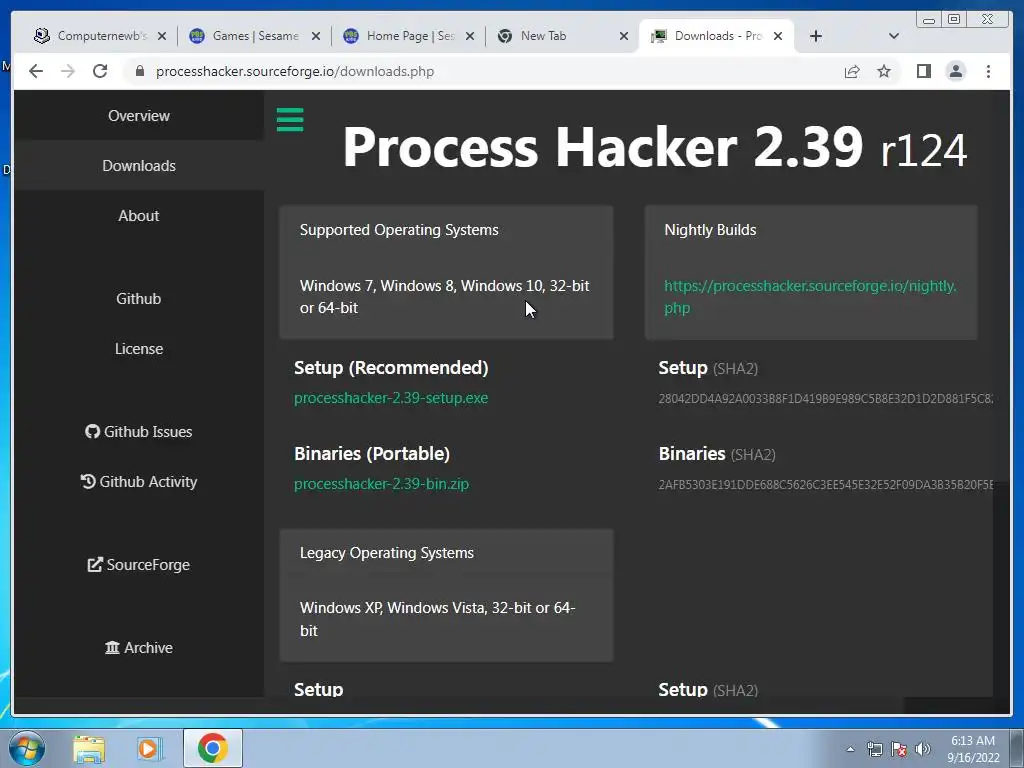Click the Process Hacker 2.39 heading

(x=654, y=148)
